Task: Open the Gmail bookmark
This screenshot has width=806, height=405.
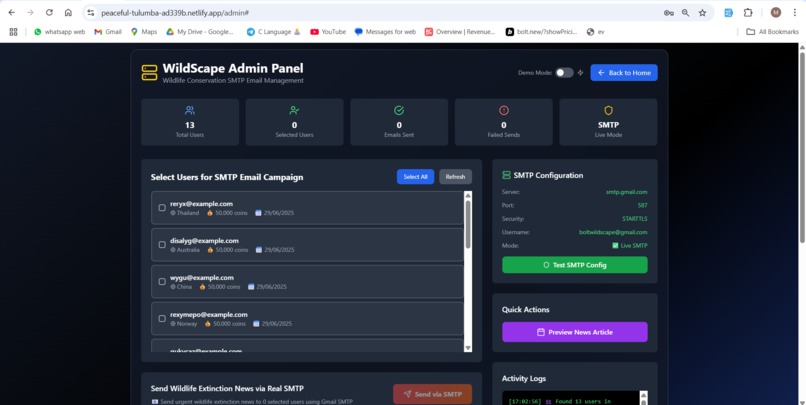Action: (x=108, y=32)
